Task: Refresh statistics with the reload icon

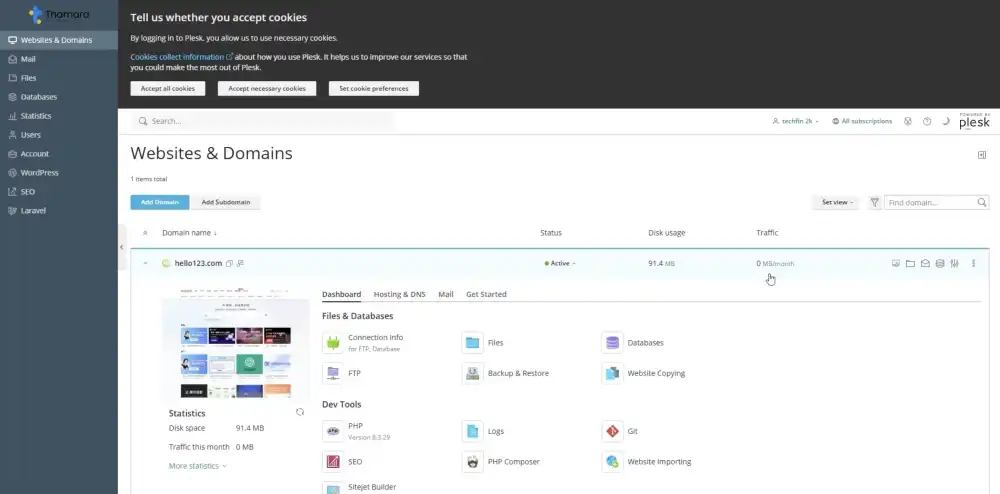Action: [x=300, y=412]
